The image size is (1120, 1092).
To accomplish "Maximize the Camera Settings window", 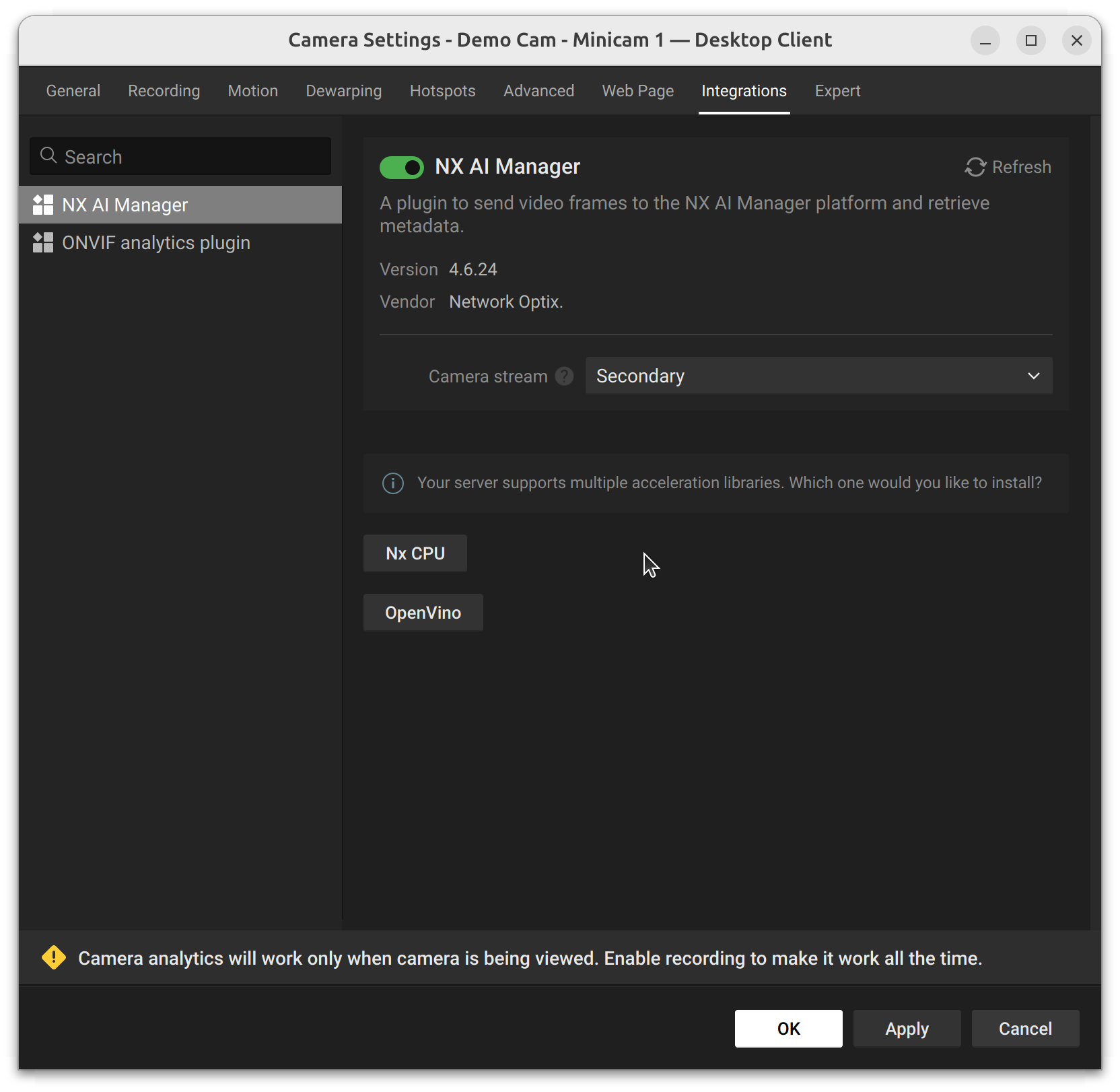I will point(1030,40).
